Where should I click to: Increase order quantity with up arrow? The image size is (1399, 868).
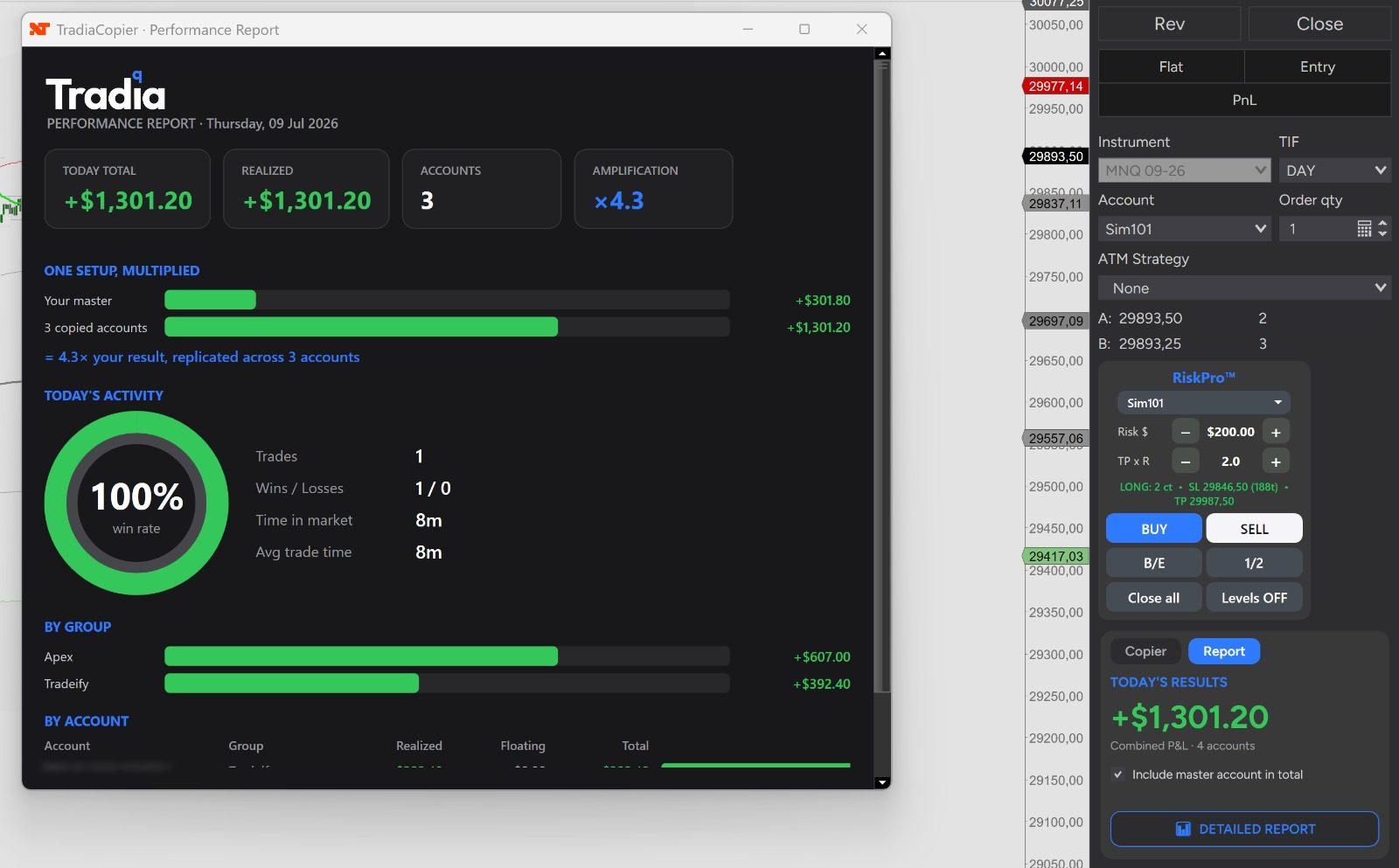coord(1382,224)
